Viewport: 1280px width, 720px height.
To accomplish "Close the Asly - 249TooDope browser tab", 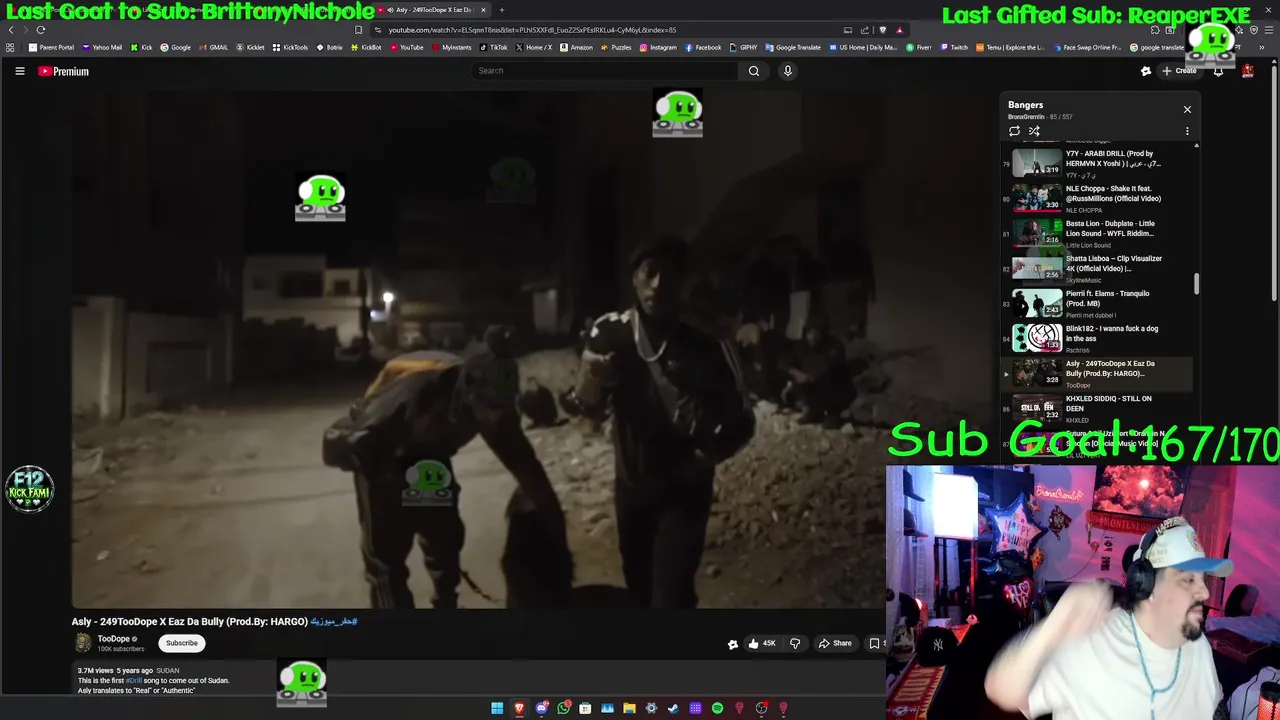I will tap(483, 10).
